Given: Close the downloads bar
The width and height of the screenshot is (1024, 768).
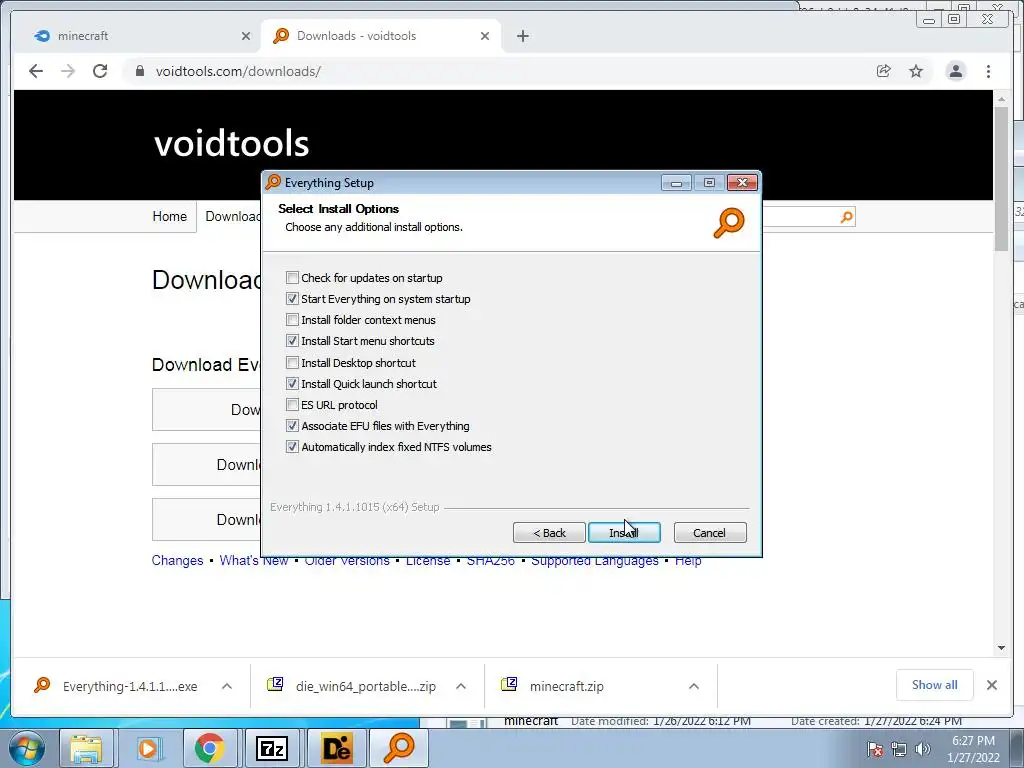Looking at the screenshot, I should 992,685.
